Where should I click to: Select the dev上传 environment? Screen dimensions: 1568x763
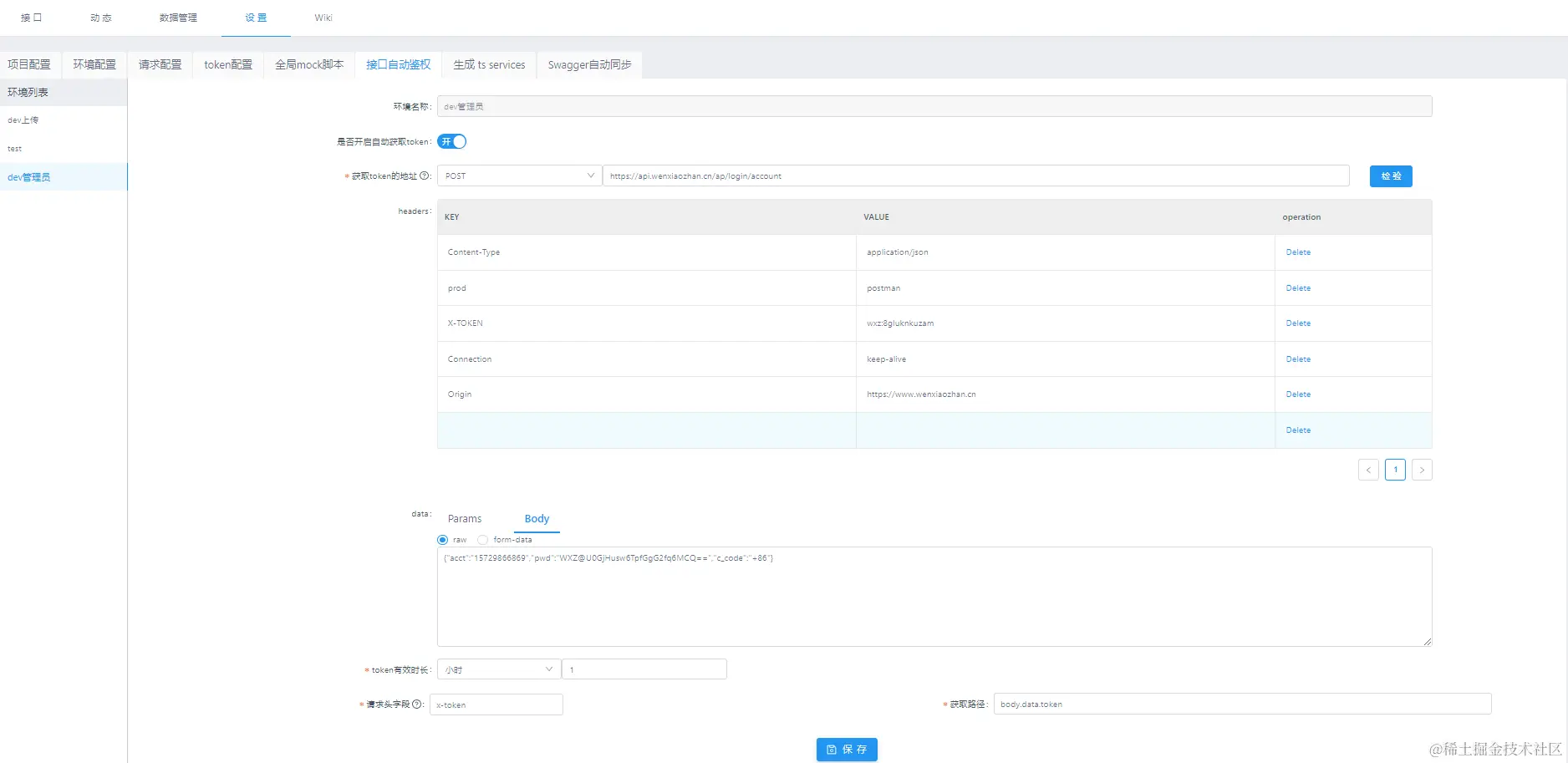pos(64,120)
